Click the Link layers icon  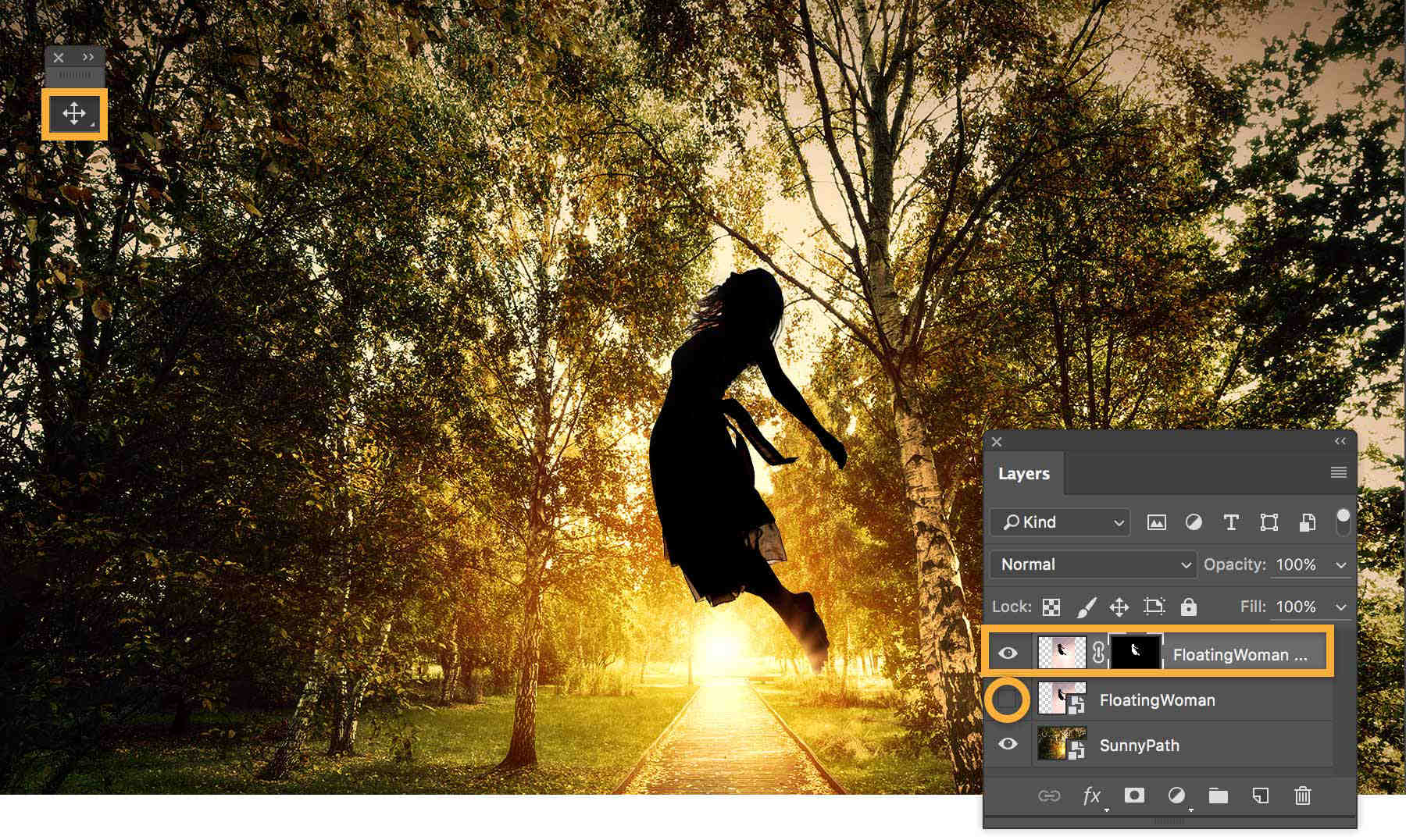(1051, 797)
